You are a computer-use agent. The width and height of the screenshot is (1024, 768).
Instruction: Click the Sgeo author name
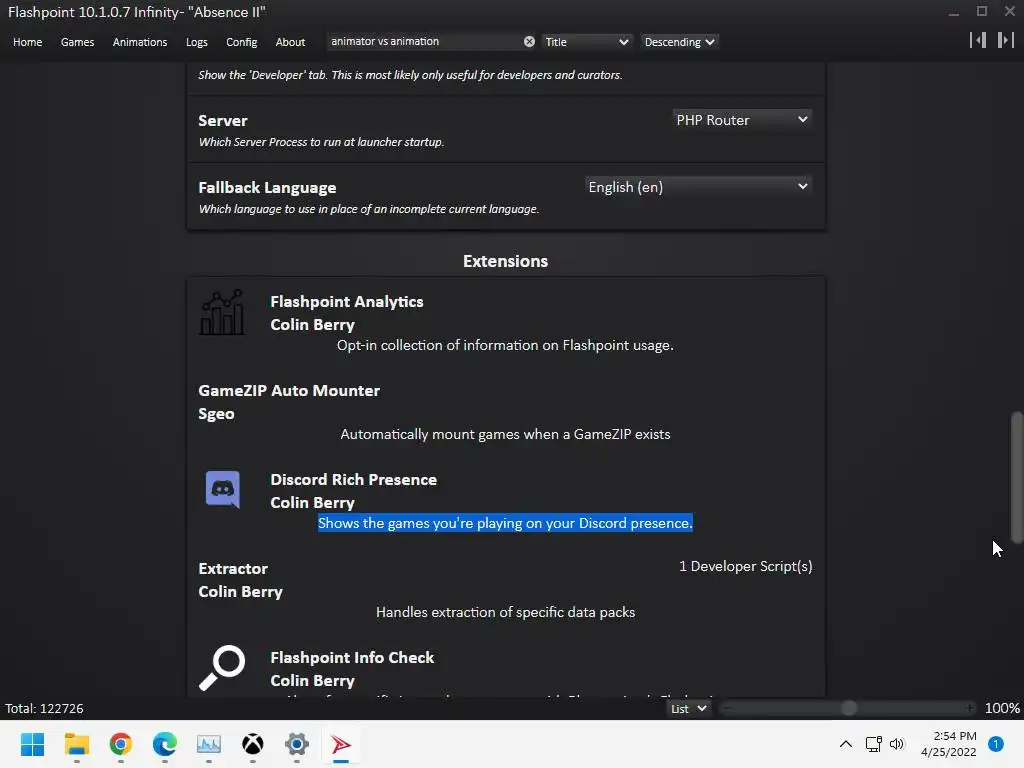(216, 414)
